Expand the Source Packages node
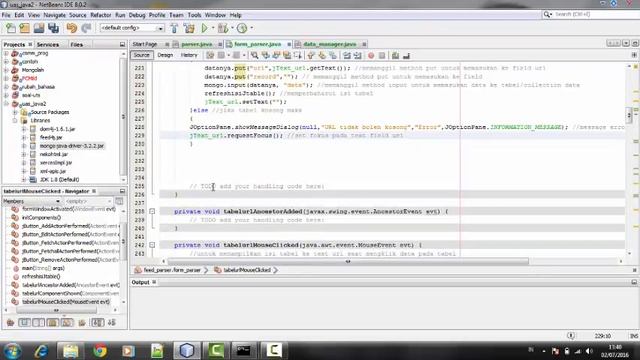This screenshot has width=640, height=360. click(15, 112)
